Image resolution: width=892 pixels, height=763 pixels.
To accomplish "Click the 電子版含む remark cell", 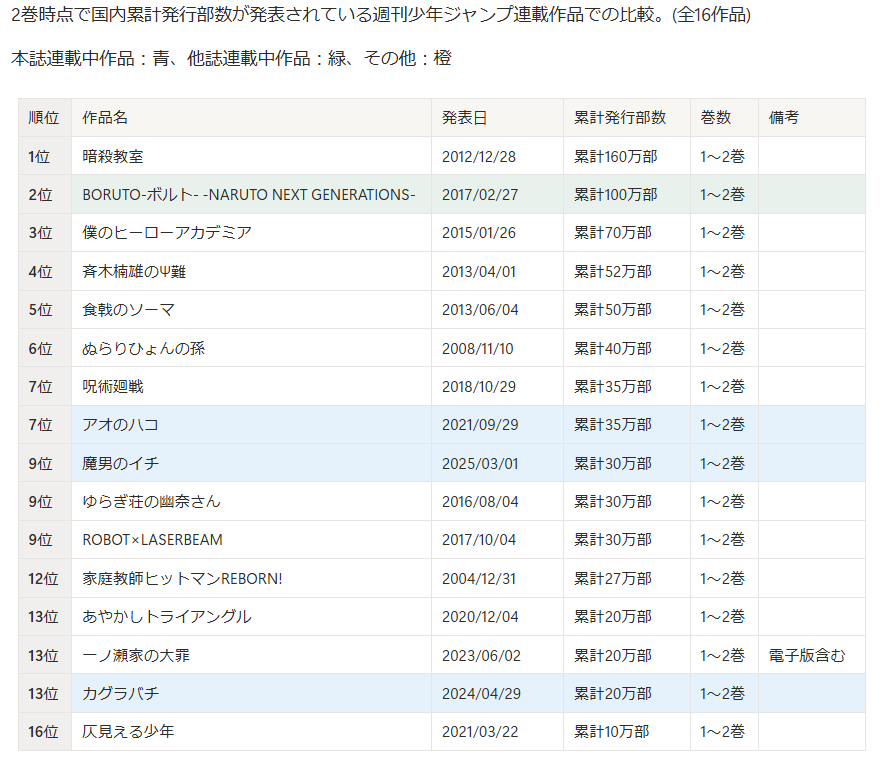I will (x=807, y=655).
